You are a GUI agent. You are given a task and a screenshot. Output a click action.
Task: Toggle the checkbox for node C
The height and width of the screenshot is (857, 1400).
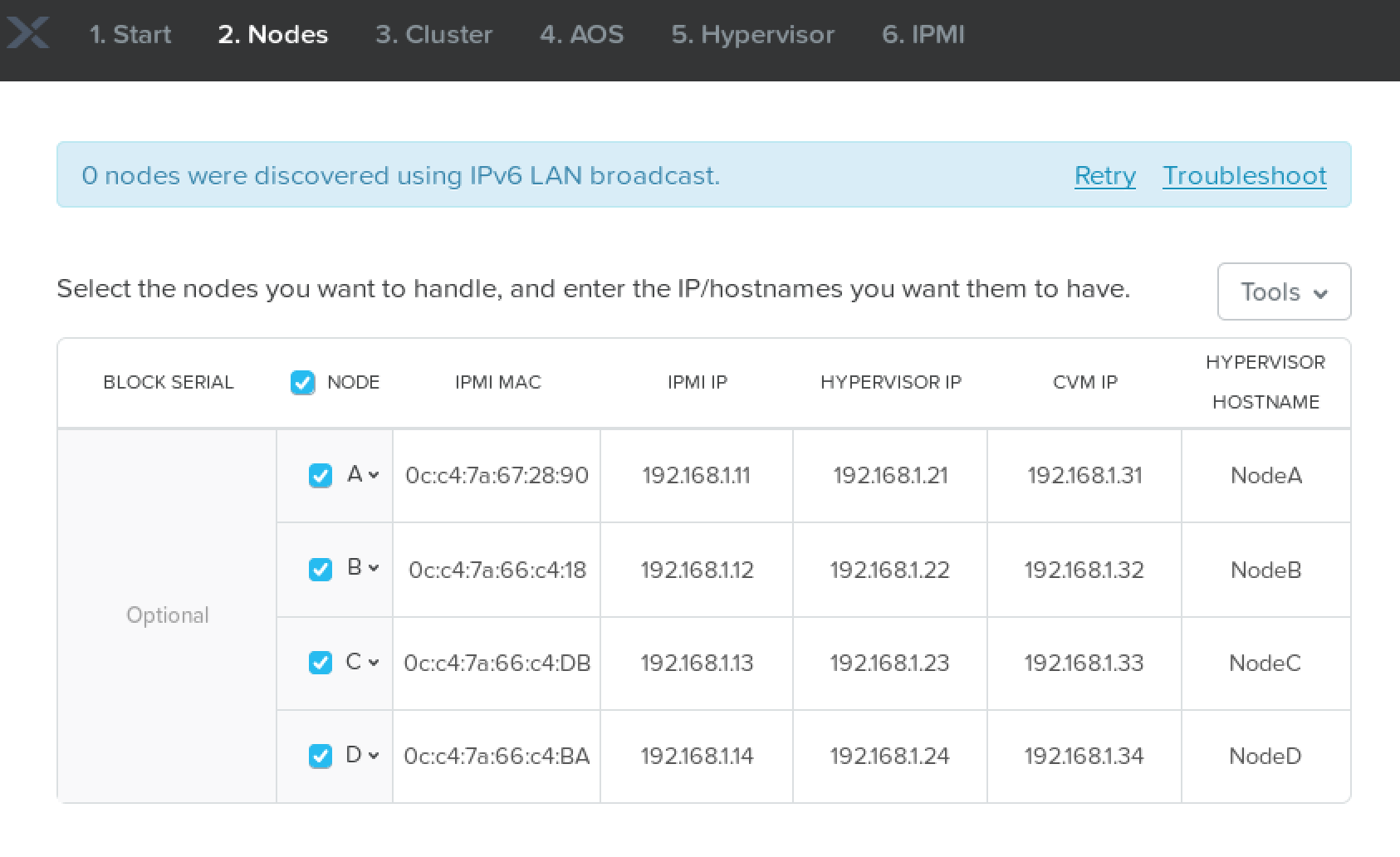(320, 663)
